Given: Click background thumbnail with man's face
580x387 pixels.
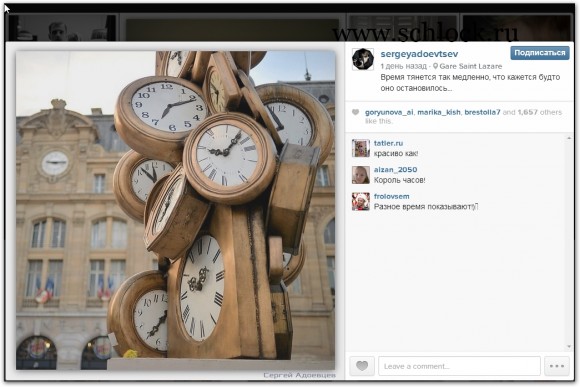Looking at the screenshot, I should (x=62, y=28).
